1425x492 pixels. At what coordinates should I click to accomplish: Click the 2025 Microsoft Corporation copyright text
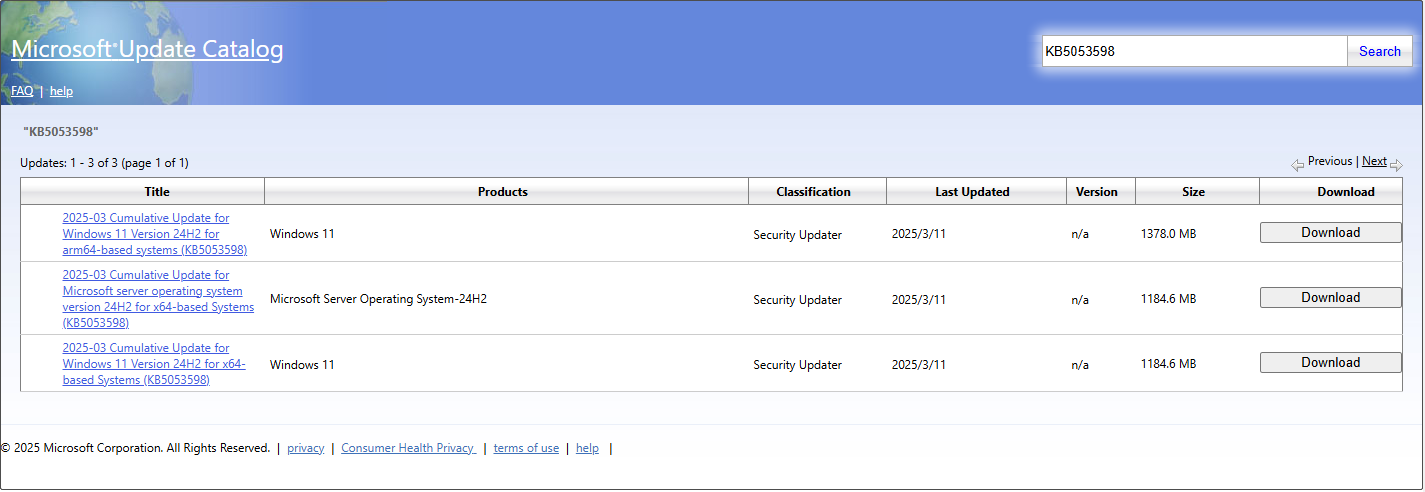pos(136,448)
